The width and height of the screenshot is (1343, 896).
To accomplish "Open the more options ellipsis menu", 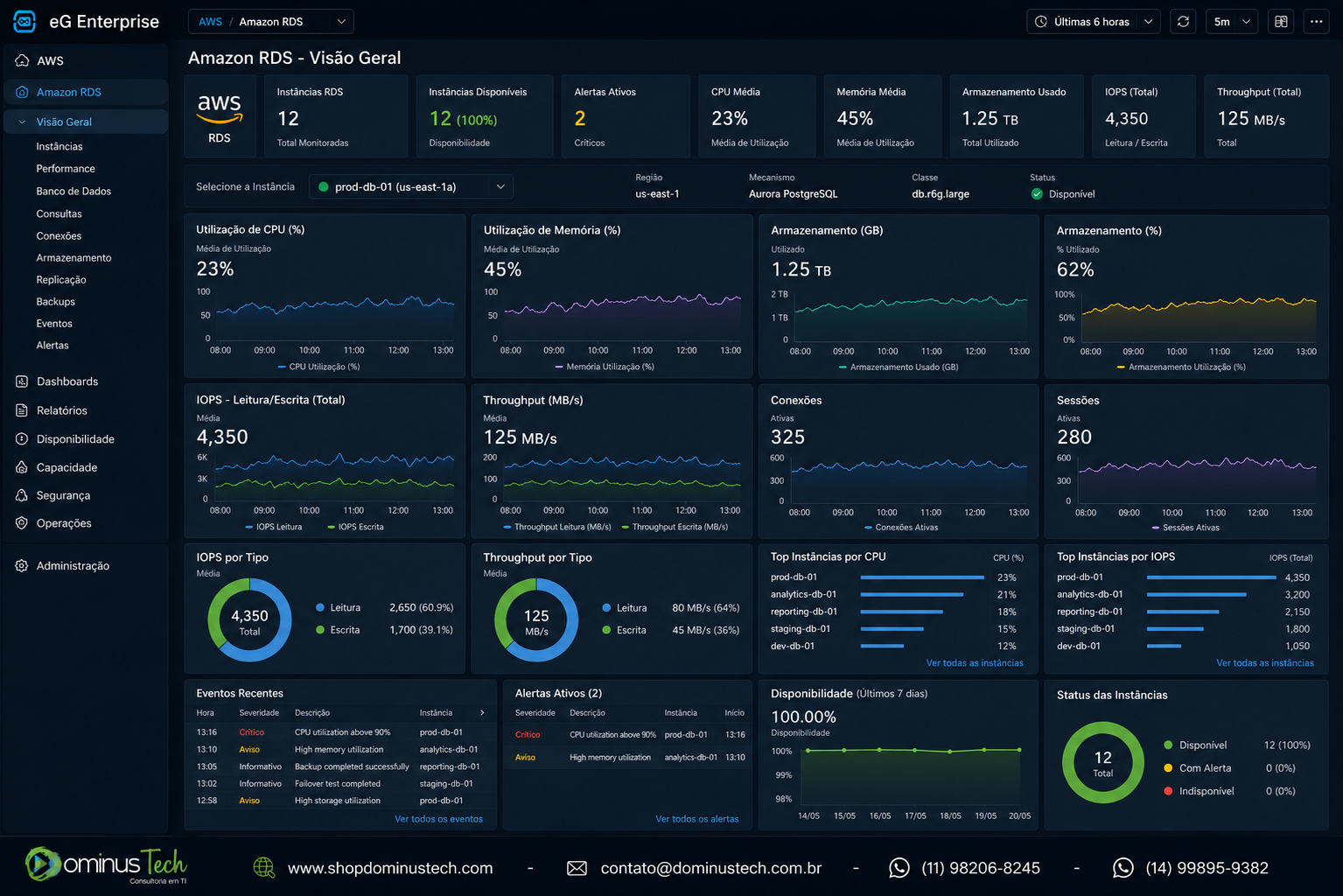I will point(1317,22).
